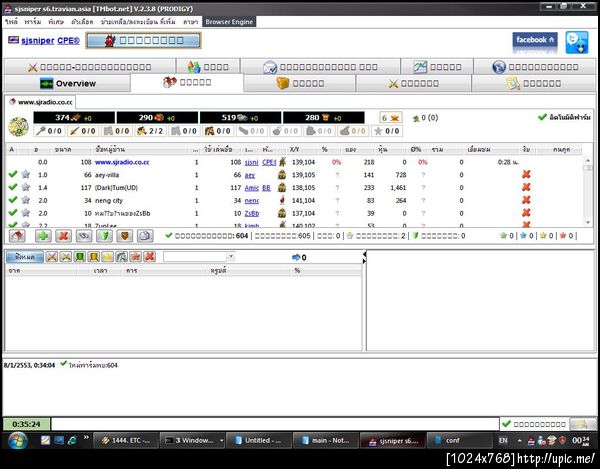The image size is (600, 469).
Task: Switch to the tab with the treasure chest icon
Action: click(x=300, y=83)
